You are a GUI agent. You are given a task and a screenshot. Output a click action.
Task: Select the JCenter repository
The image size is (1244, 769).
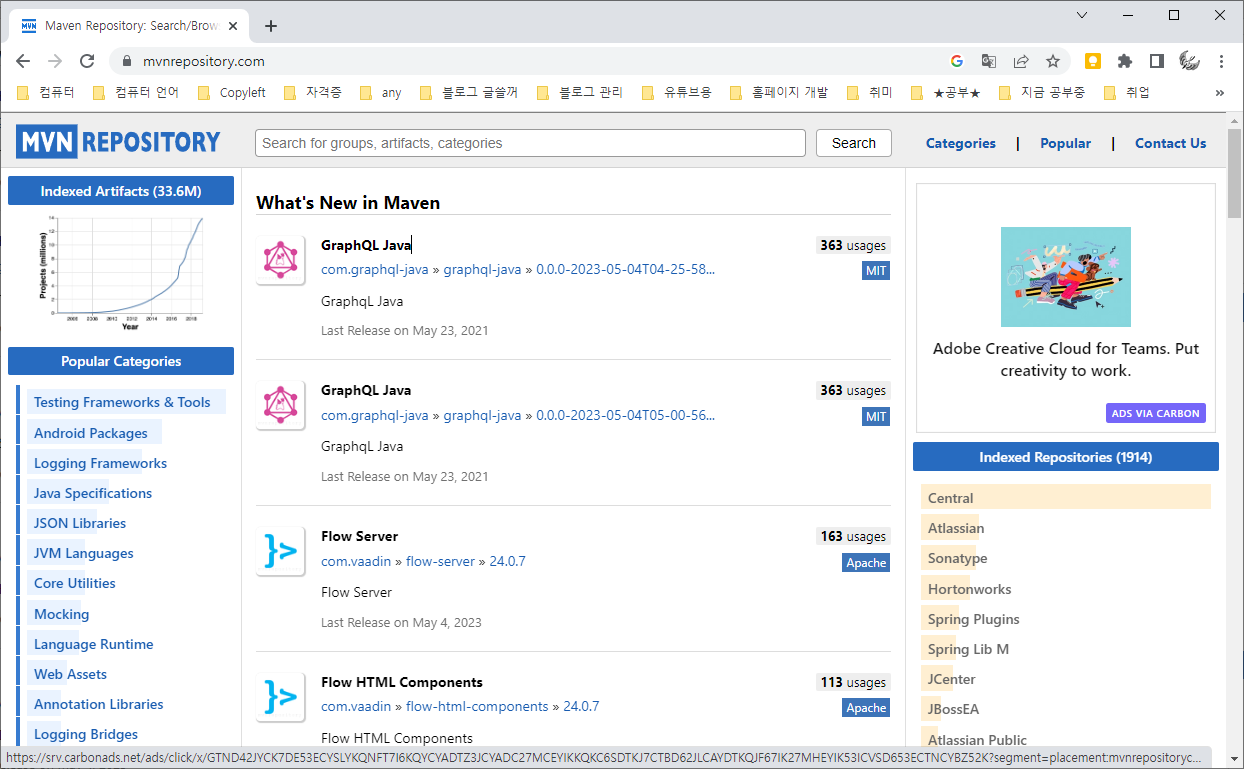tap(951, 679)
